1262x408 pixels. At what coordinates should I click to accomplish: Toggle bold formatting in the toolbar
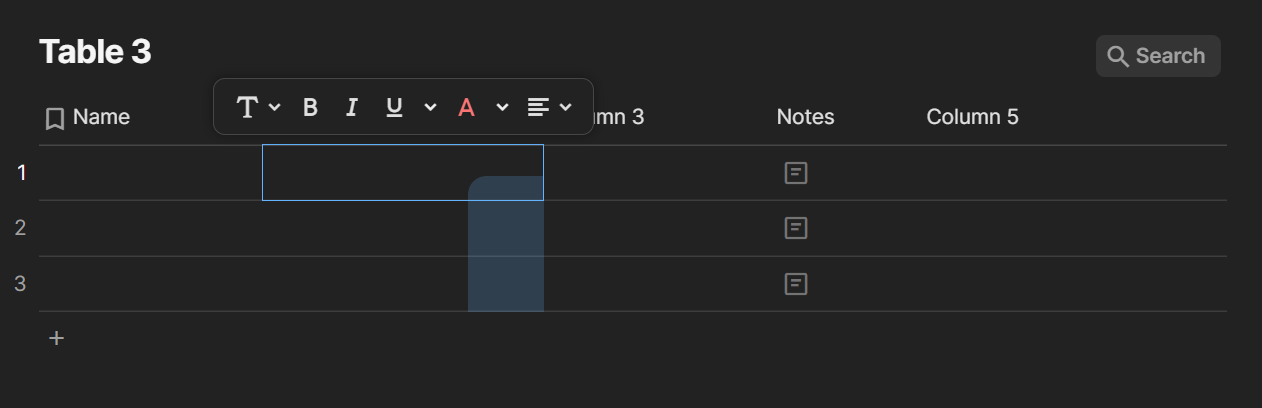310,107
